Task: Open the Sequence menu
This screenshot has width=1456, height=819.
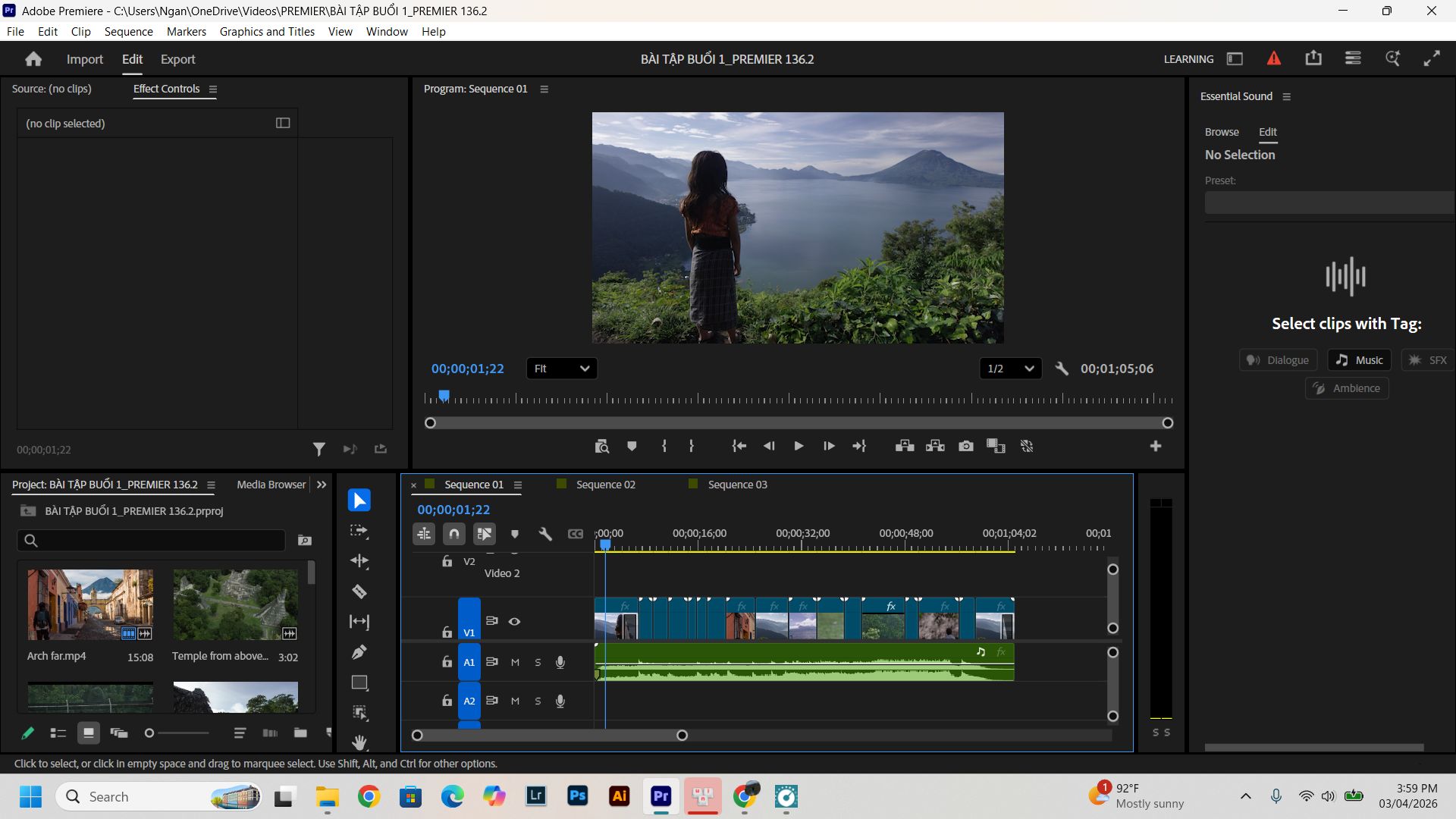Action: pos(128,31)
